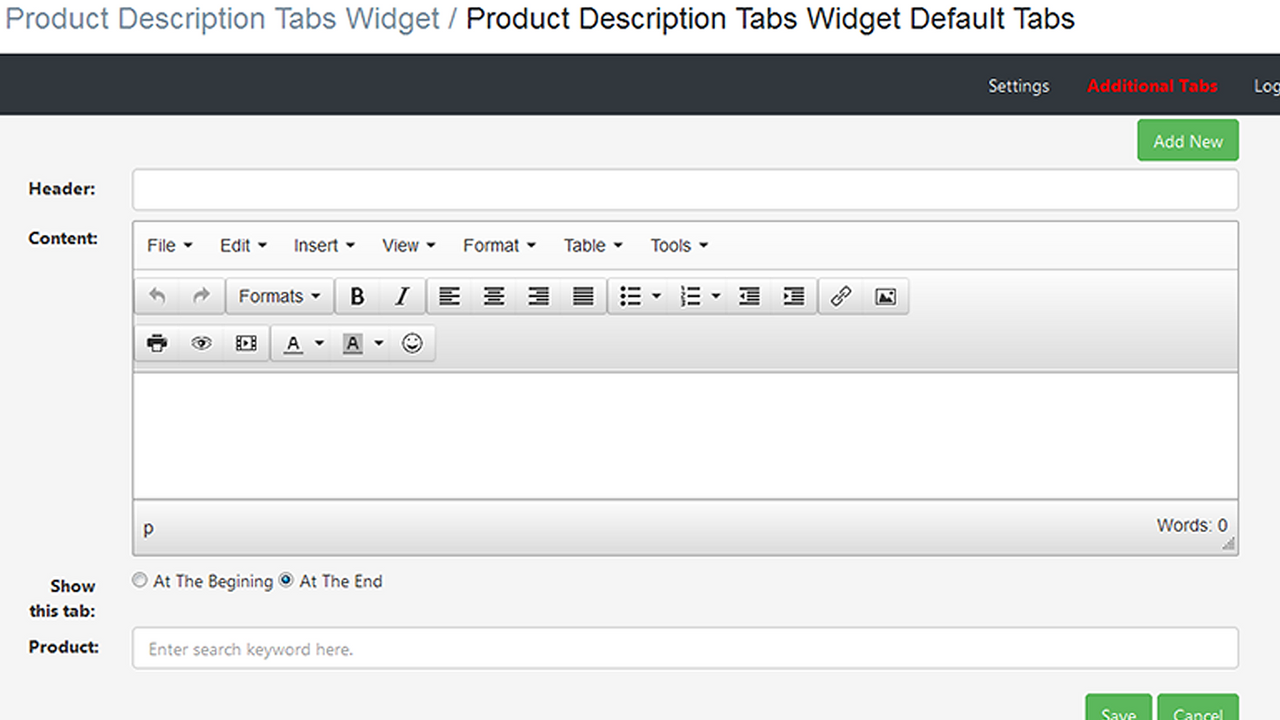Open the emoticons smiley icon
The width and height of the screenshot is (1280, 720).
click(x=412, y=343)
